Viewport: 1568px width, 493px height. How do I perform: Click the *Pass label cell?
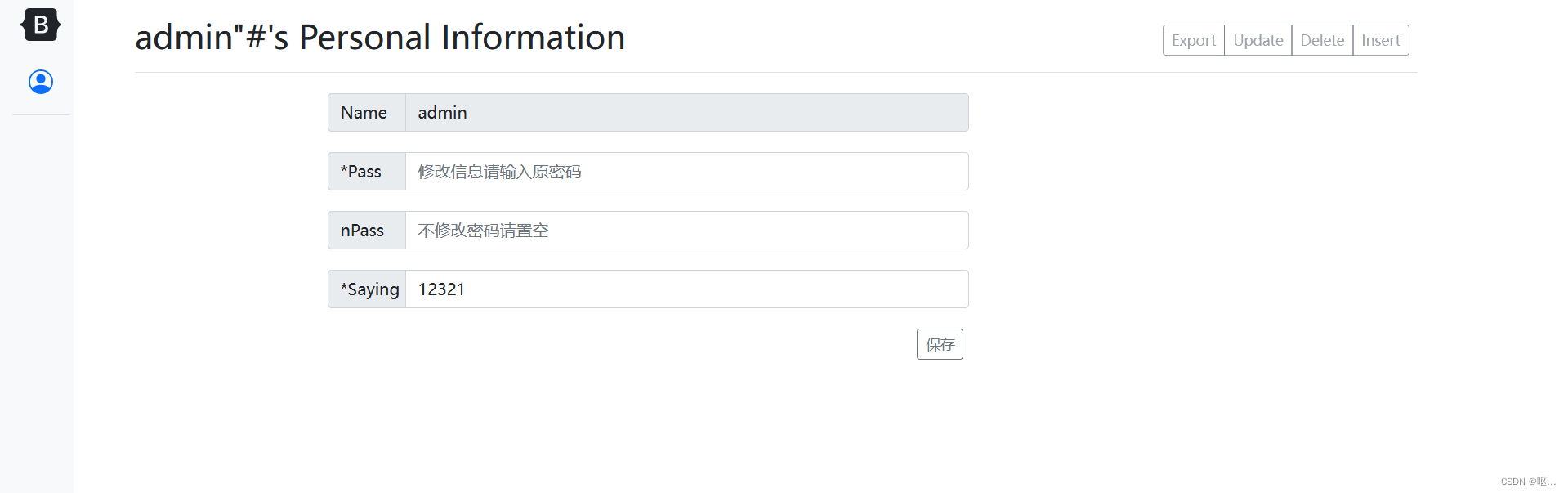pos(364,171)
